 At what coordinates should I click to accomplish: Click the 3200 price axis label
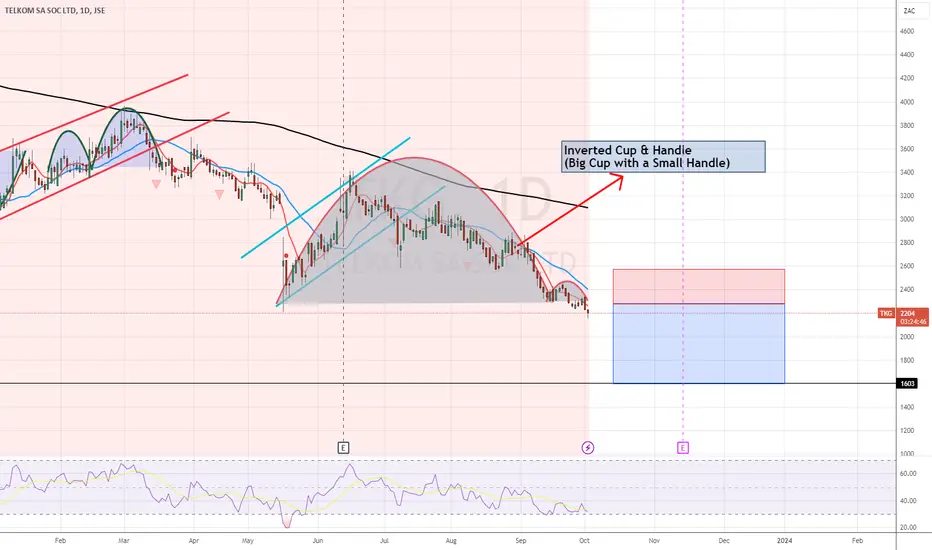click(x=907, y=196)
